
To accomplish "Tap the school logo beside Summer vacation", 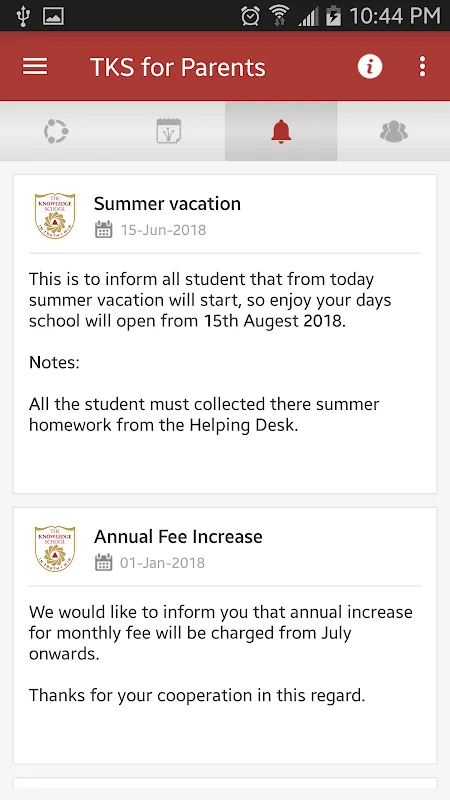I will 55,215.
